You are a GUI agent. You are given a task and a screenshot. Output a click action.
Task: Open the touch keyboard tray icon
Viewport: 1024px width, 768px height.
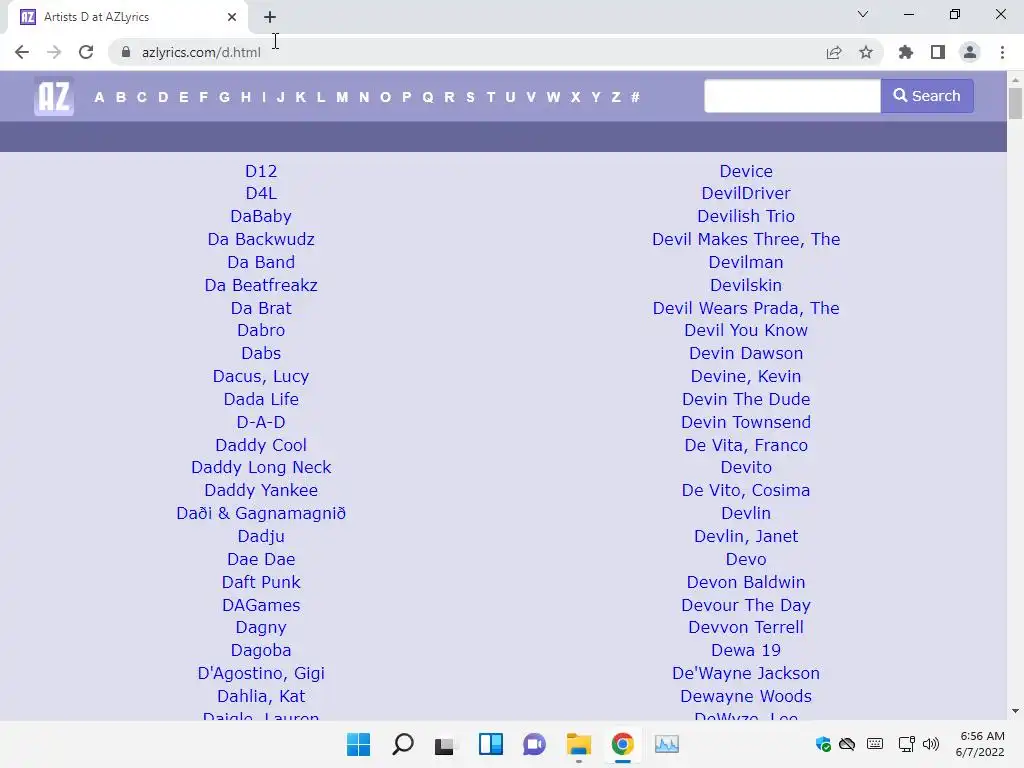tap(875, 744)
